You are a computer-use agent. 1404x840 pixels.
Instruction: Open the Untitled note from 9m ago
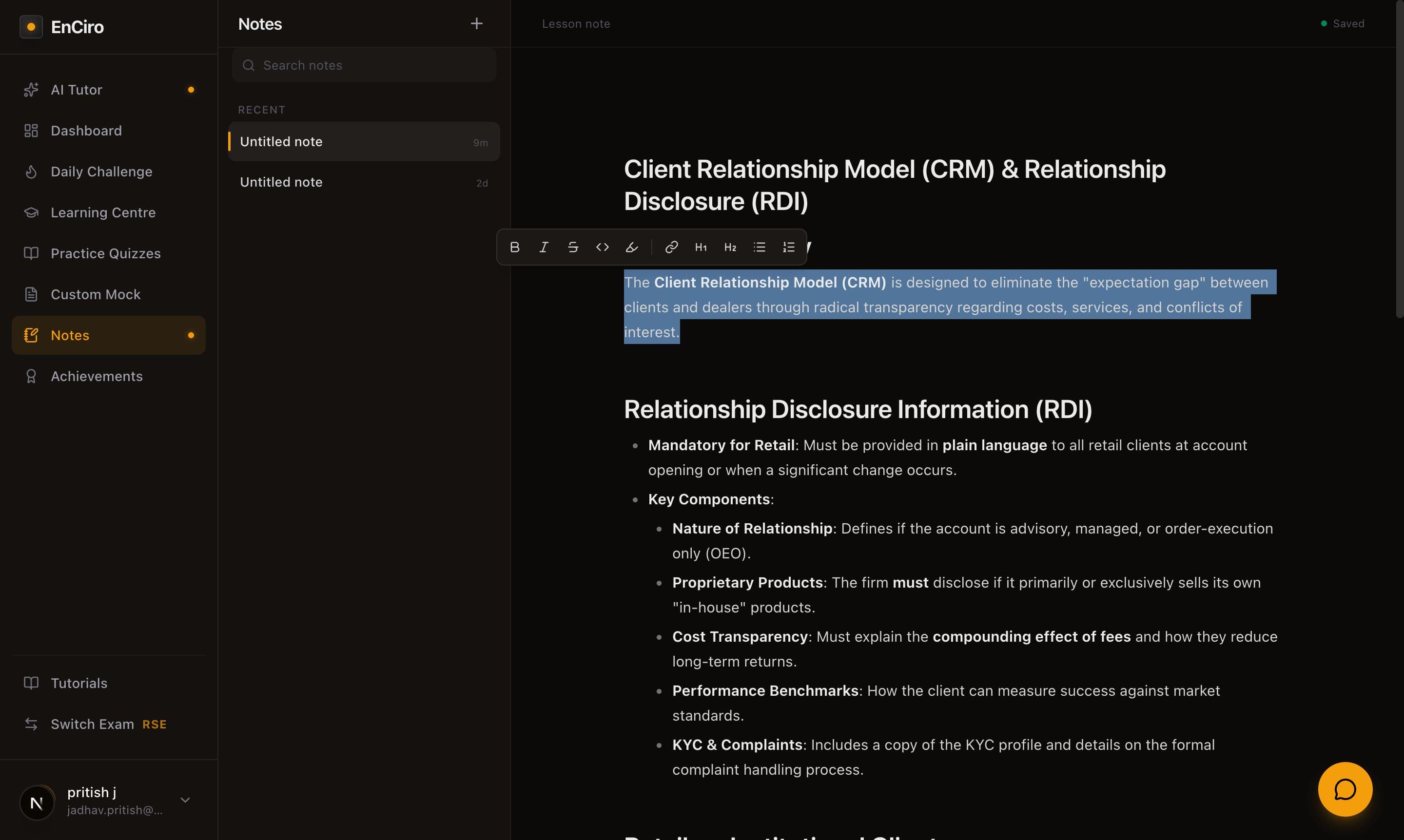tap(364, 141)
